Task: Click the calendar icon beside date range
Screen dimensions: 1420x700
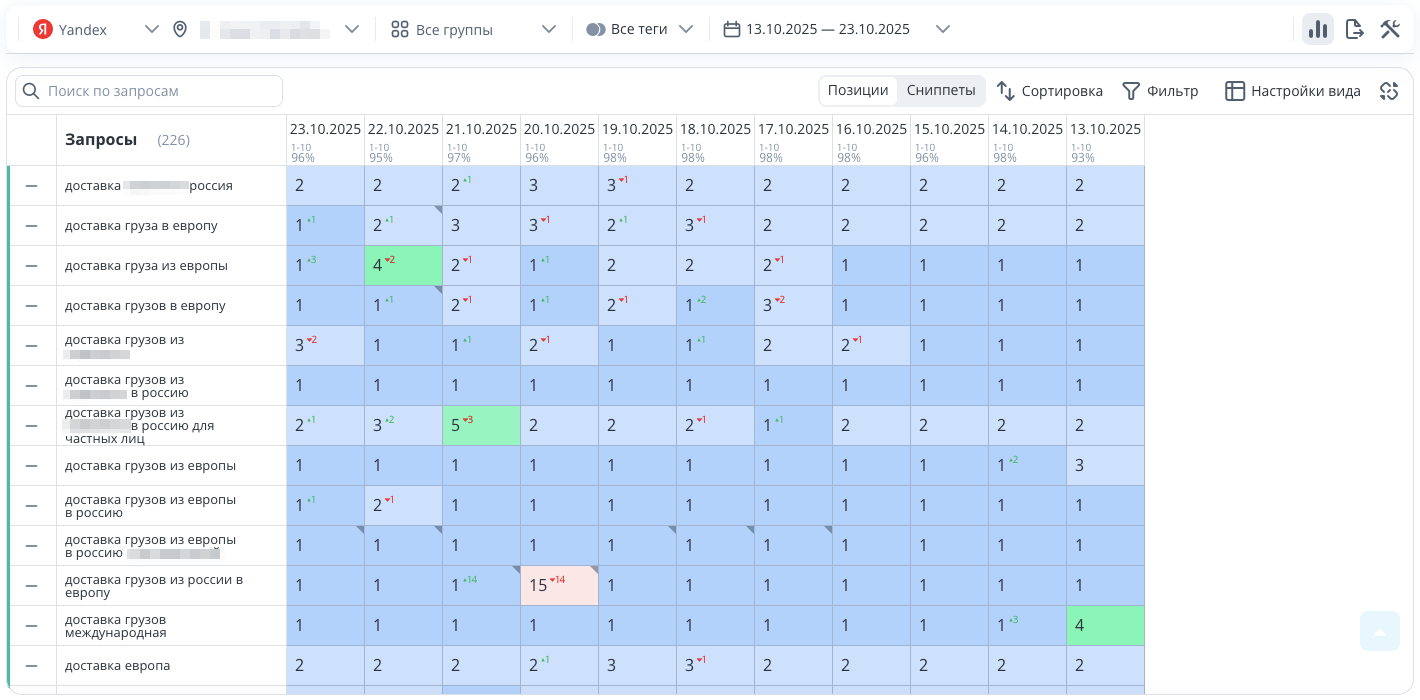Action: click(x=731, y=29)
